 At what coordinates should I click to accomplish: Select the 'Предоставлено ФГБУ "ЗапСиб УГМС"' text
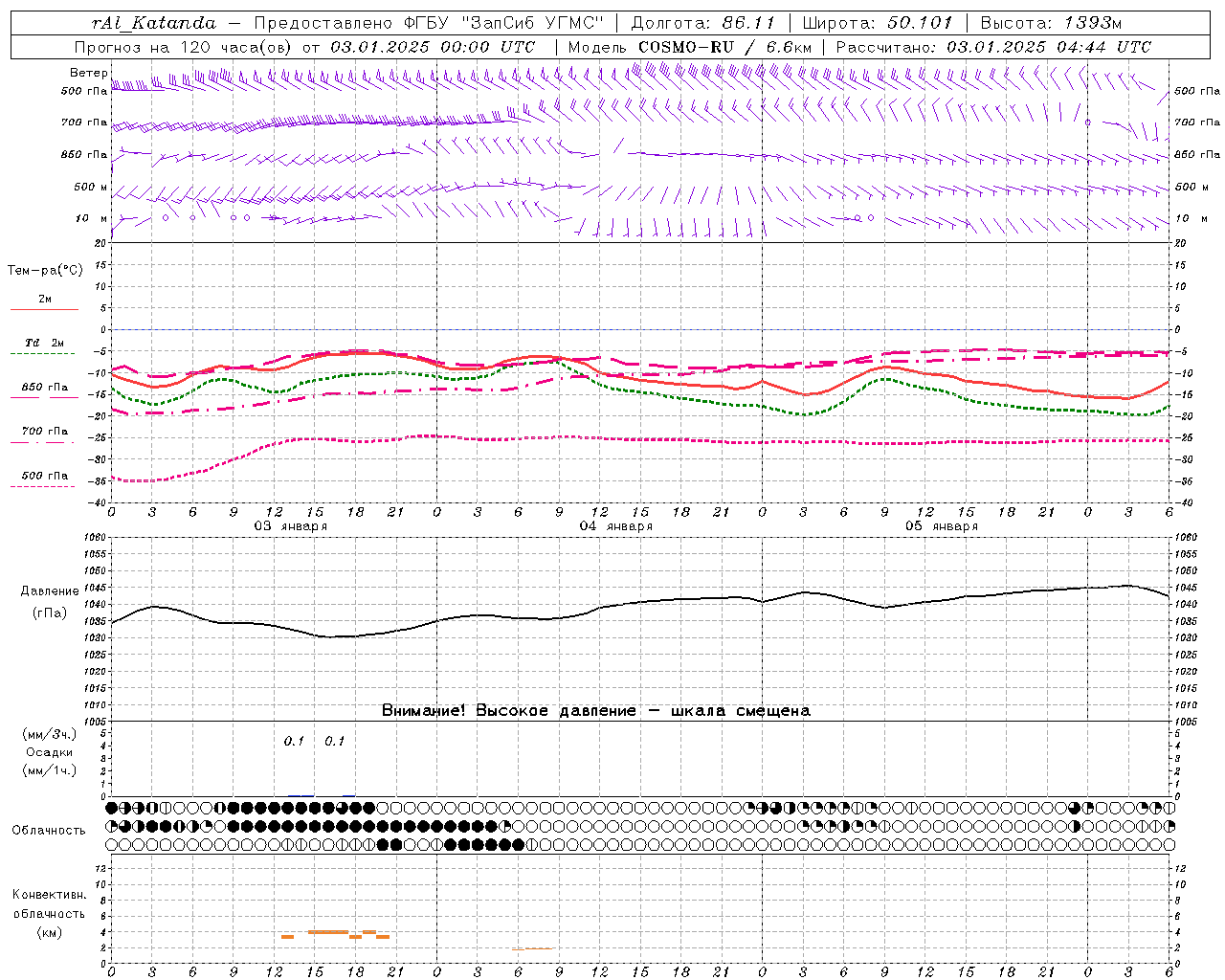tap(430, 23)
